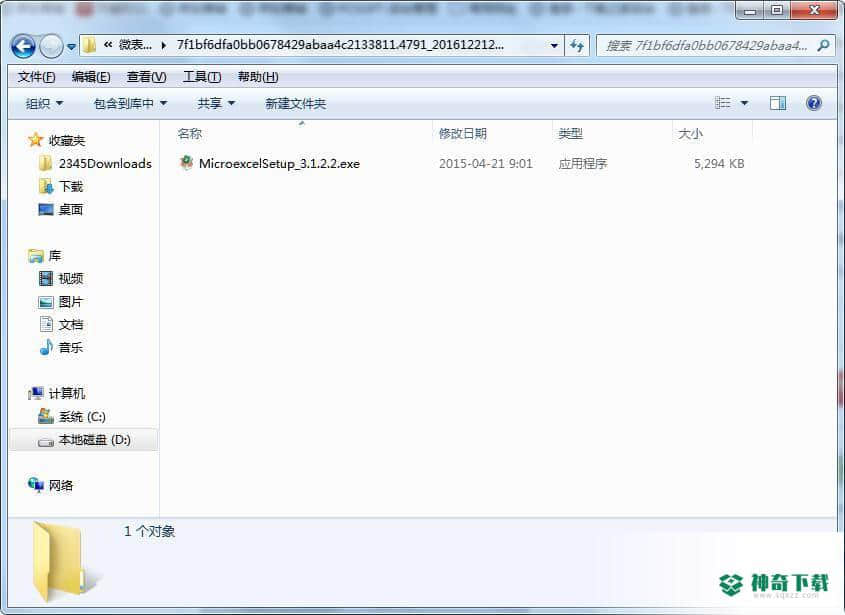Click the greyed forward navigation arrow
The image size is (845, 615).
click(51, 46)
